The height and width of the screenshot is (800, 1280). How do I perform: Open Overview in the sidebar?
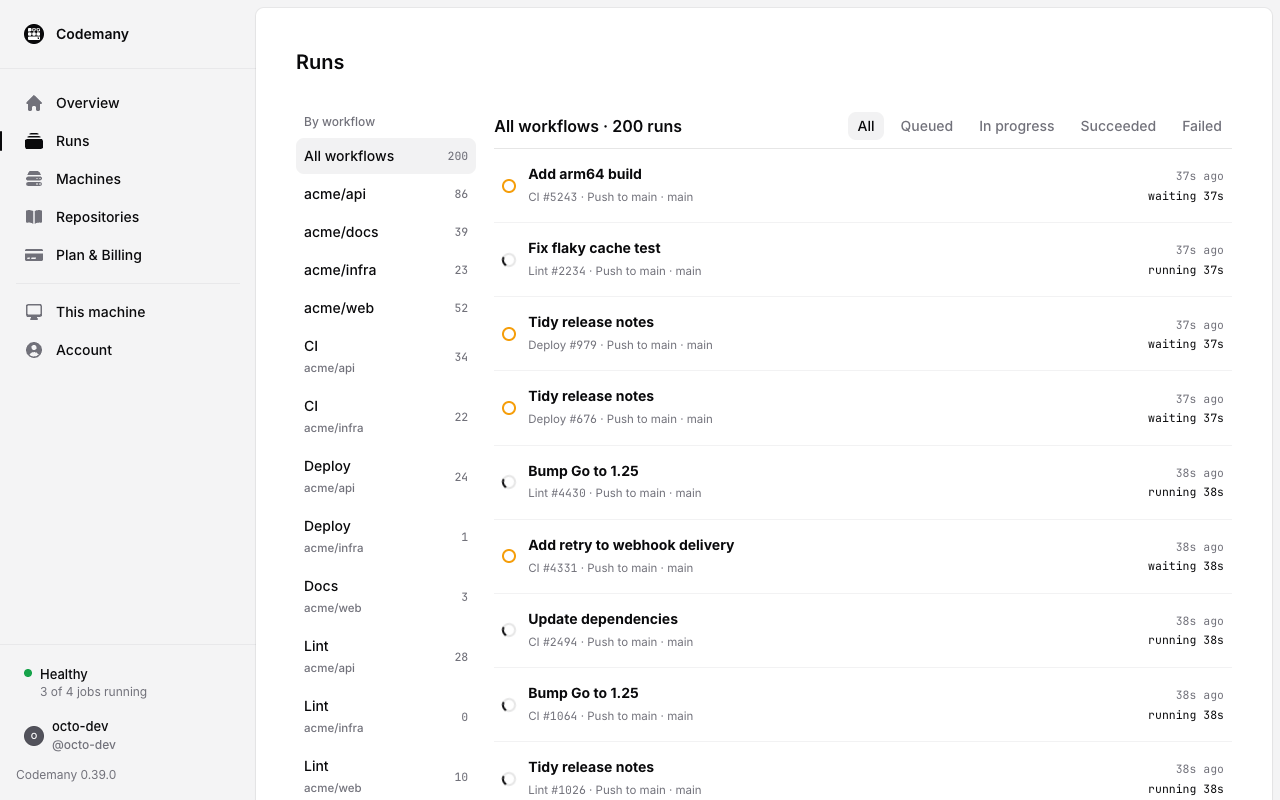tap(128, 103)
